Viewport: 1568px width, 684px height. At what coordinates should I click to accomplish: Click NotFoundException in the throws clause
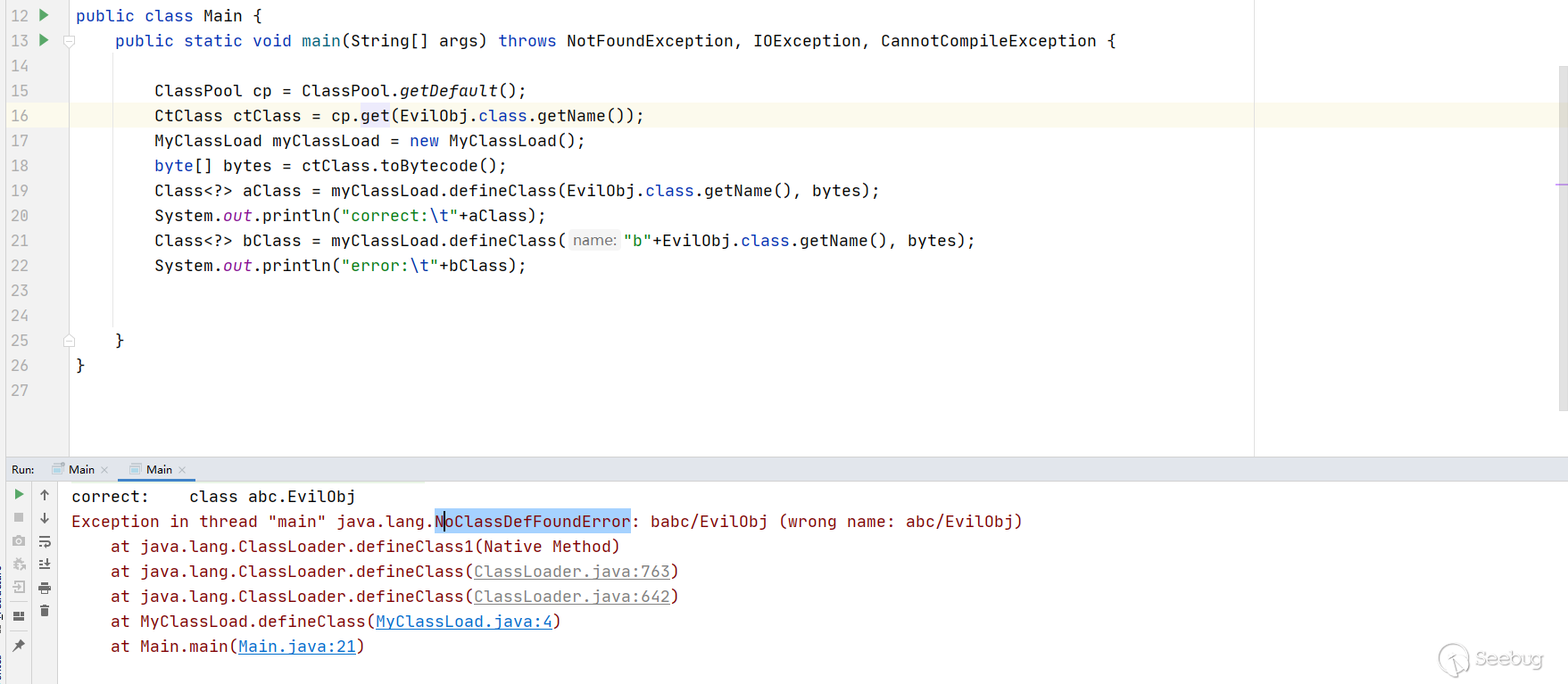650,41
